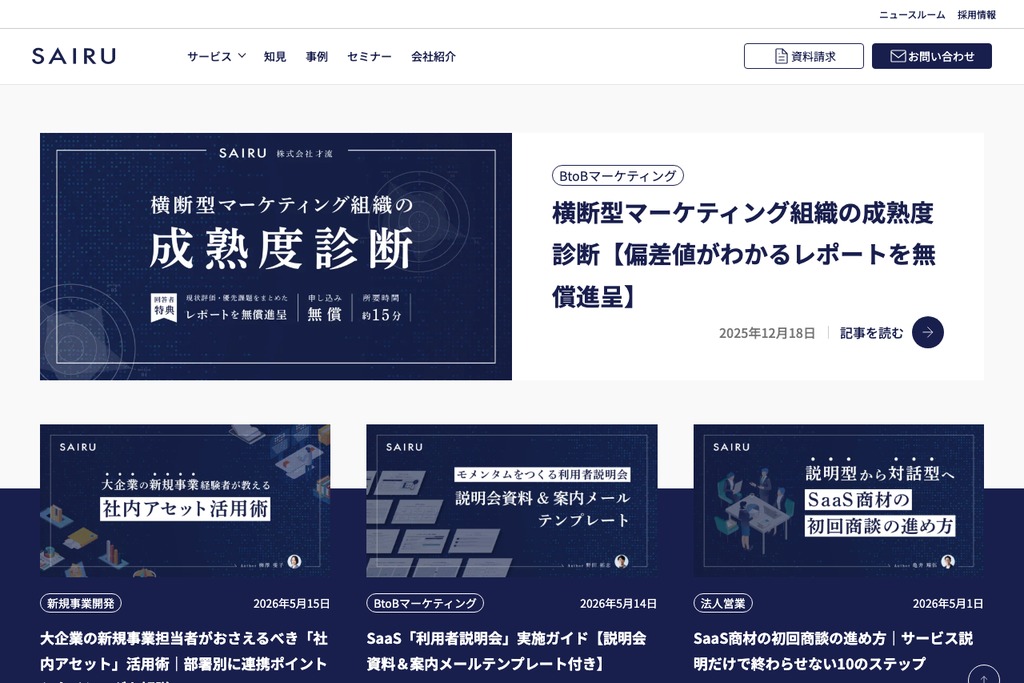Open the セミナー menu item
The image size is (1024, 683).
click(370, 57)
